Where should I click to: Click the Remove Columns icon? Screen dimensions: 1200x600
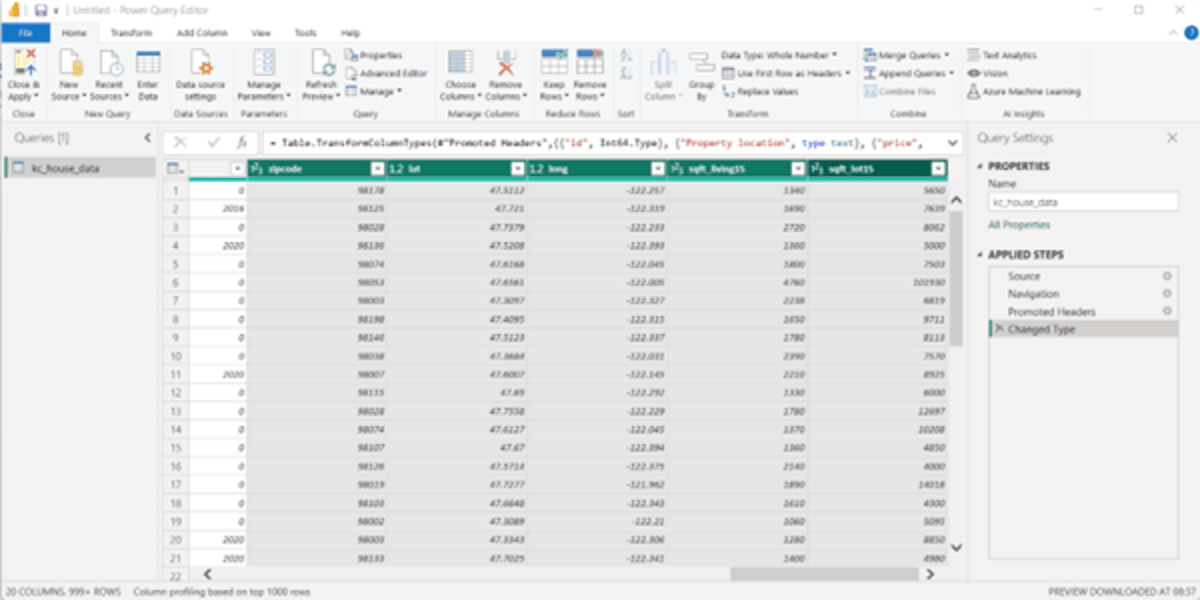pos(504,63)
